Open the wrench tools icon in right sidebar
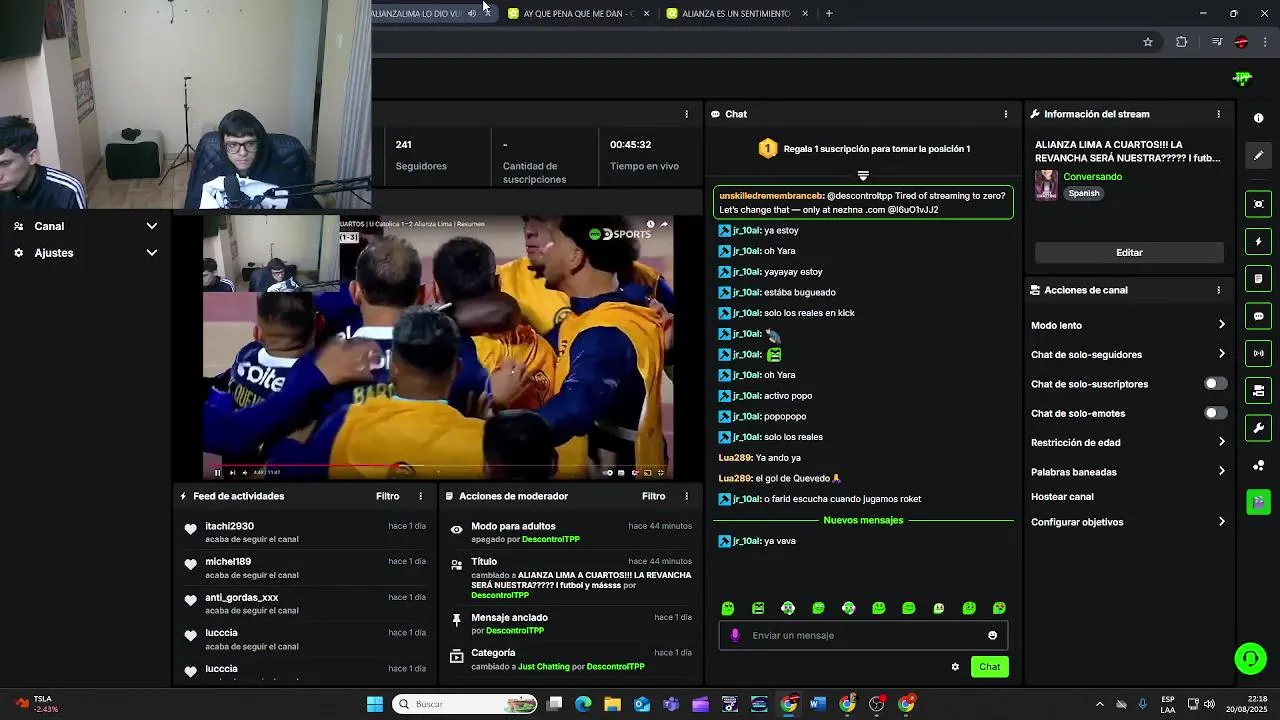 pyautogui.click(x=1258, y=428)
